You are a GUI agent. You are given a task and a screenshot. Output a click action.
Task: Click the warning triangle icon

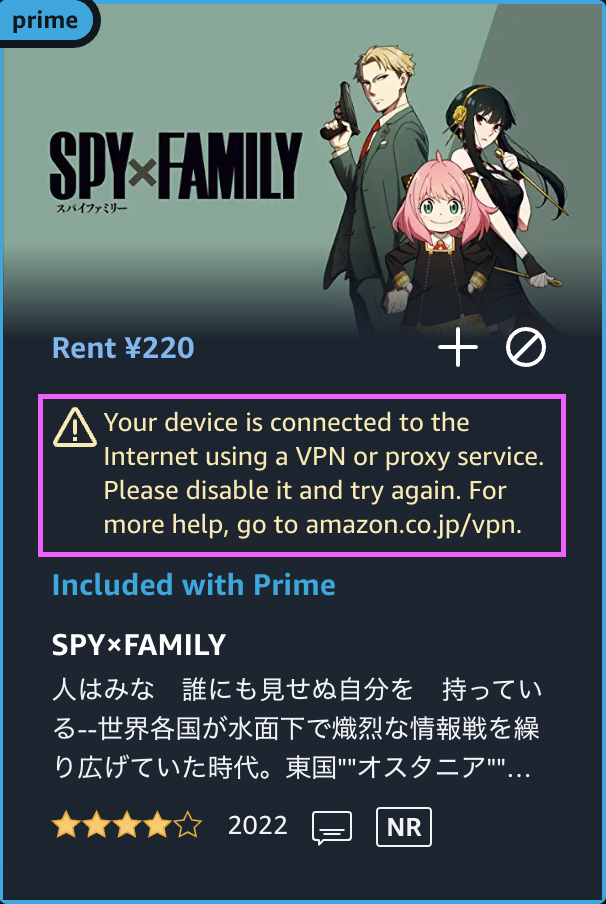(75, 428)
